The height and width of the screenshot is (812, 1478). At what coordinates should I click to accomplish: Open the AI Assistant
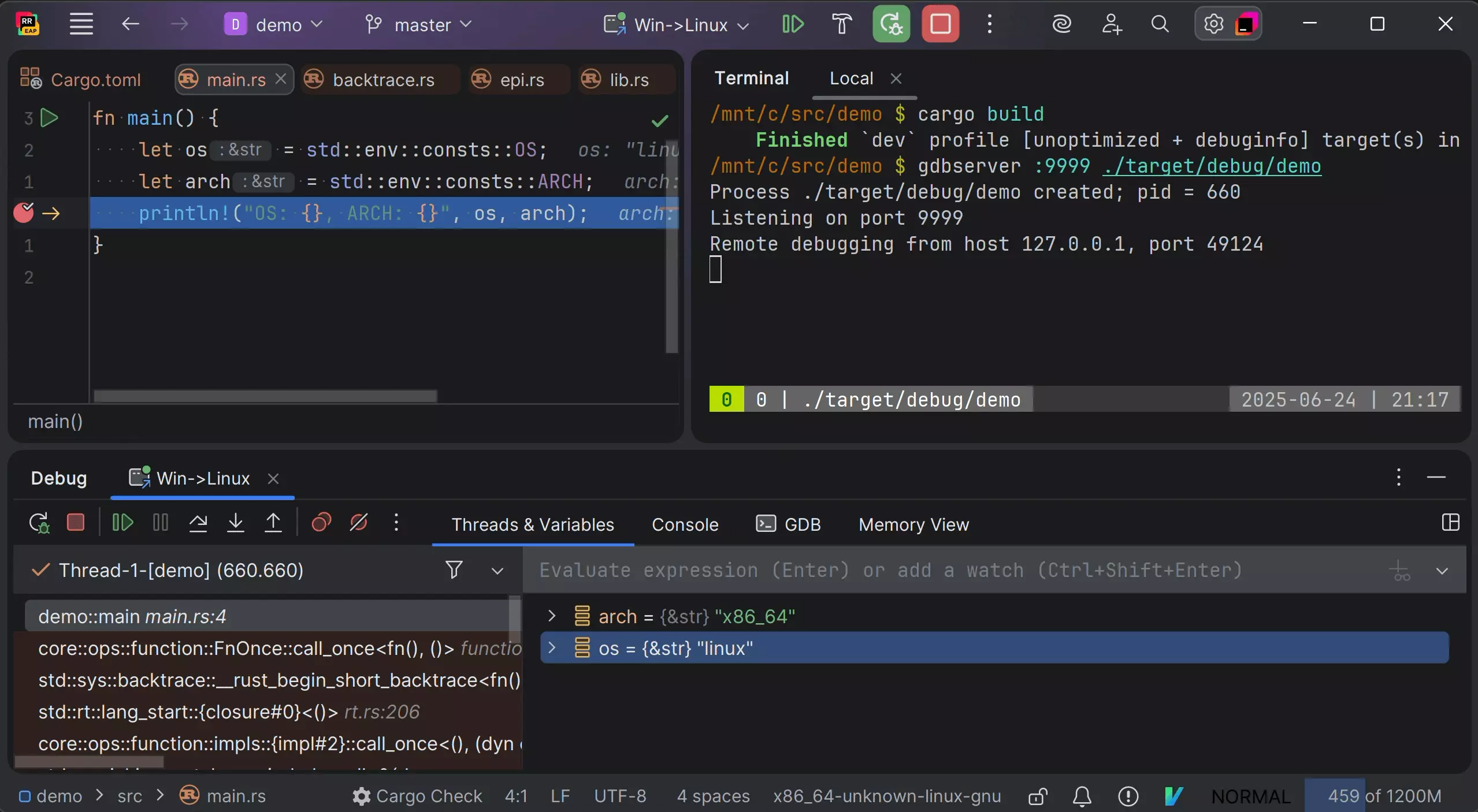(1062, 24)
